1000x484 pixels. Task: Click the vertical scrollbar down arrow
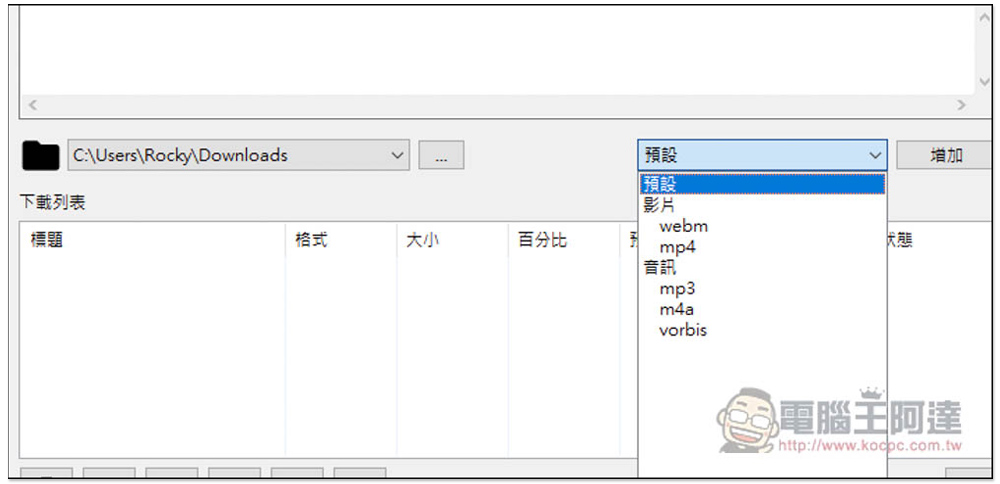pos(984,83)
